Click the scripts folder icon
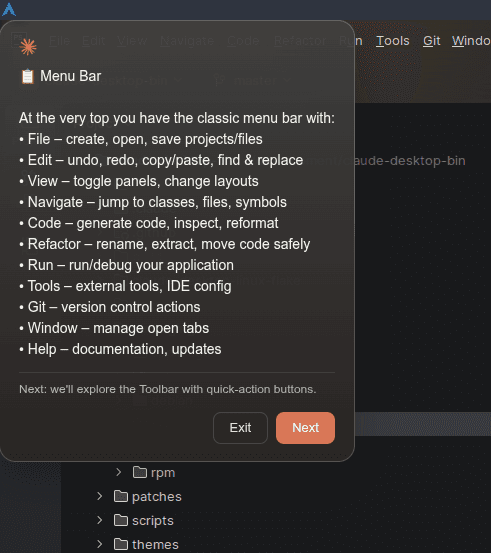The height and width of the screenshot is (553, 491). click(121, 520)
